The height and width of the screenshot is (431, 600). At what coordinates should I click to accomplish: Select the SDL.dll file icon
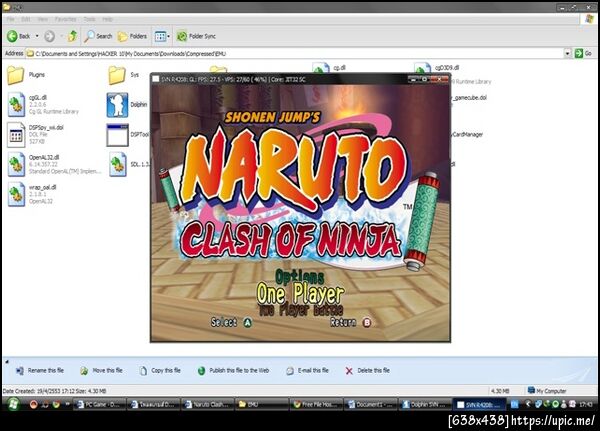click(117, 165)
